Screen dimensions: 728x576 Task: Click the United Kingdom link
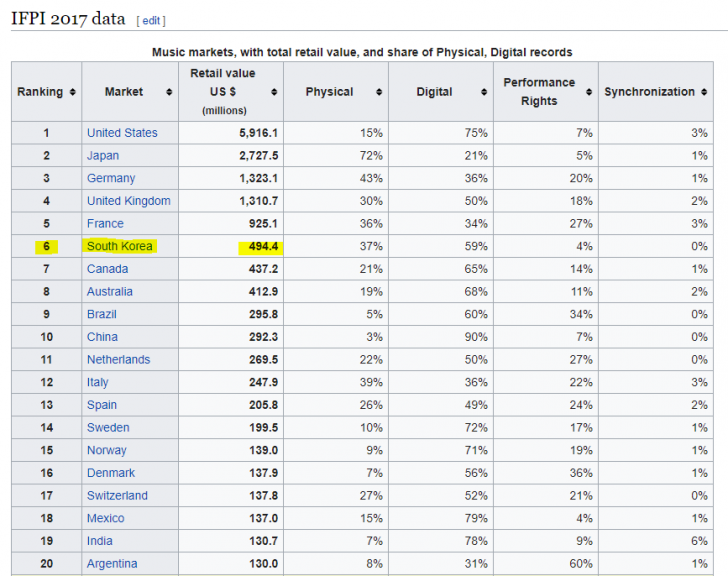point(128,201)
